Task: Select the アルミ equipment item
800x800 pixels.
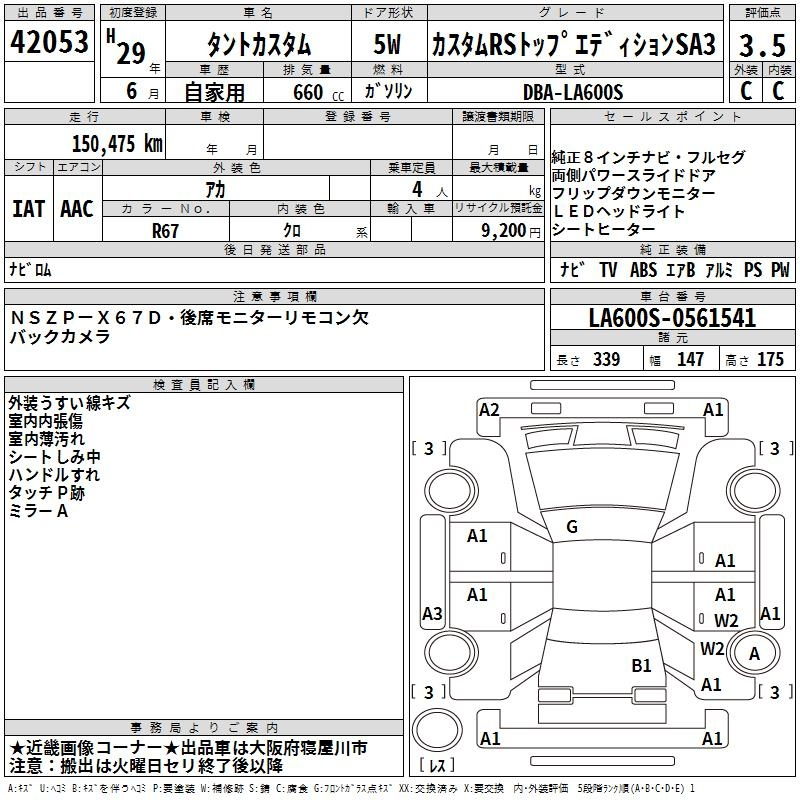Action: [719, 269]
